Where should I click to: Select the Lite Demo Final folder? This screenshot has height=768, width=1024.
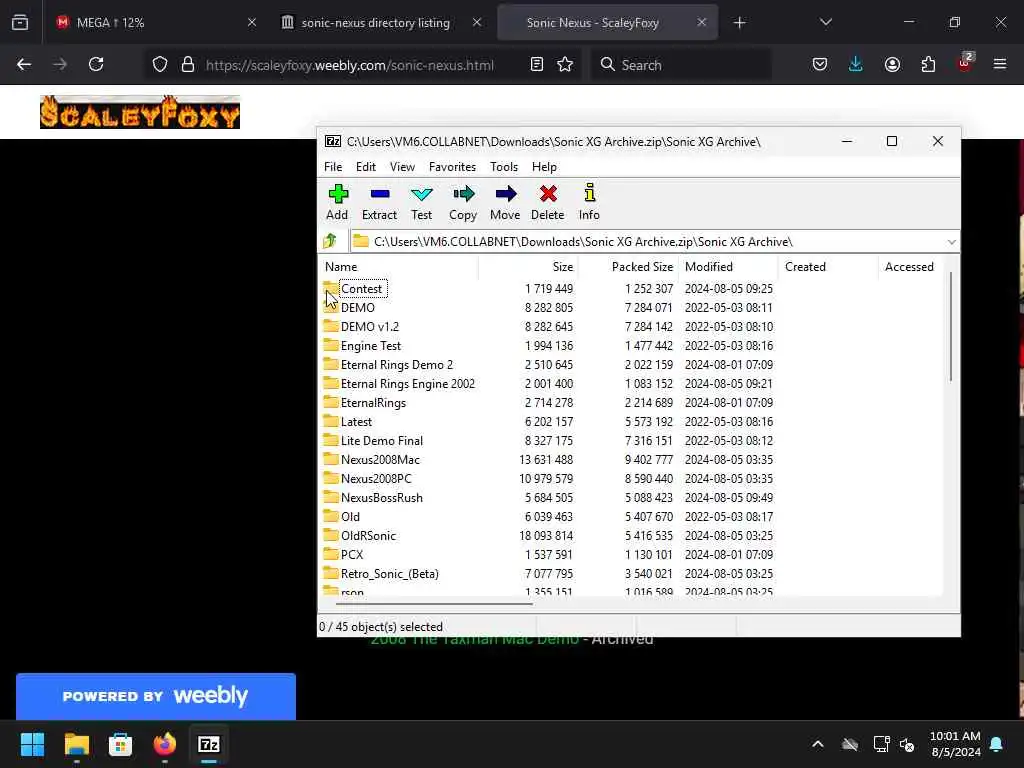point(374,441)
